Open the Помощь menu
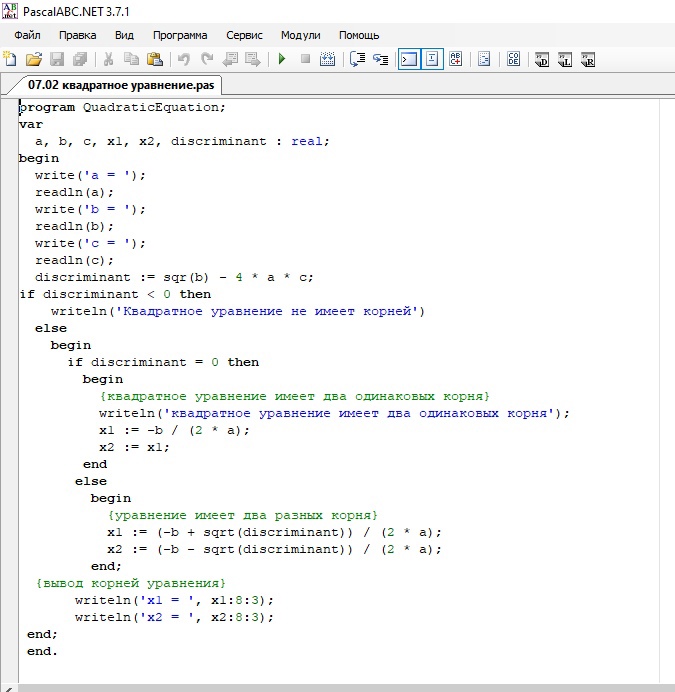Image resolution: width=675 pixels, height=692 pixels. [x=359, y=35]
